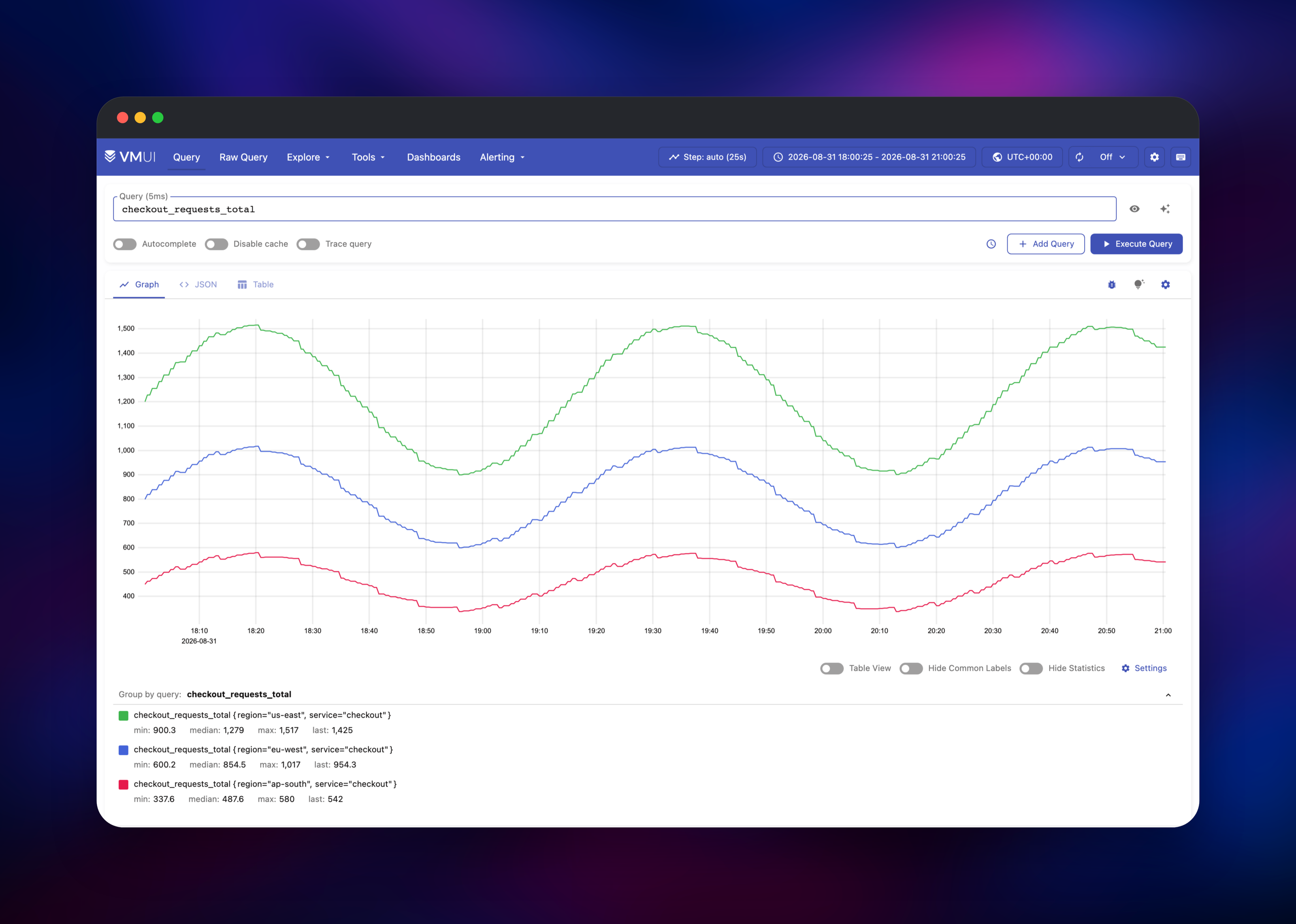Open the Tools dropdown menu
Screen dimensions: 1296x924
click(x=369, y=157)
